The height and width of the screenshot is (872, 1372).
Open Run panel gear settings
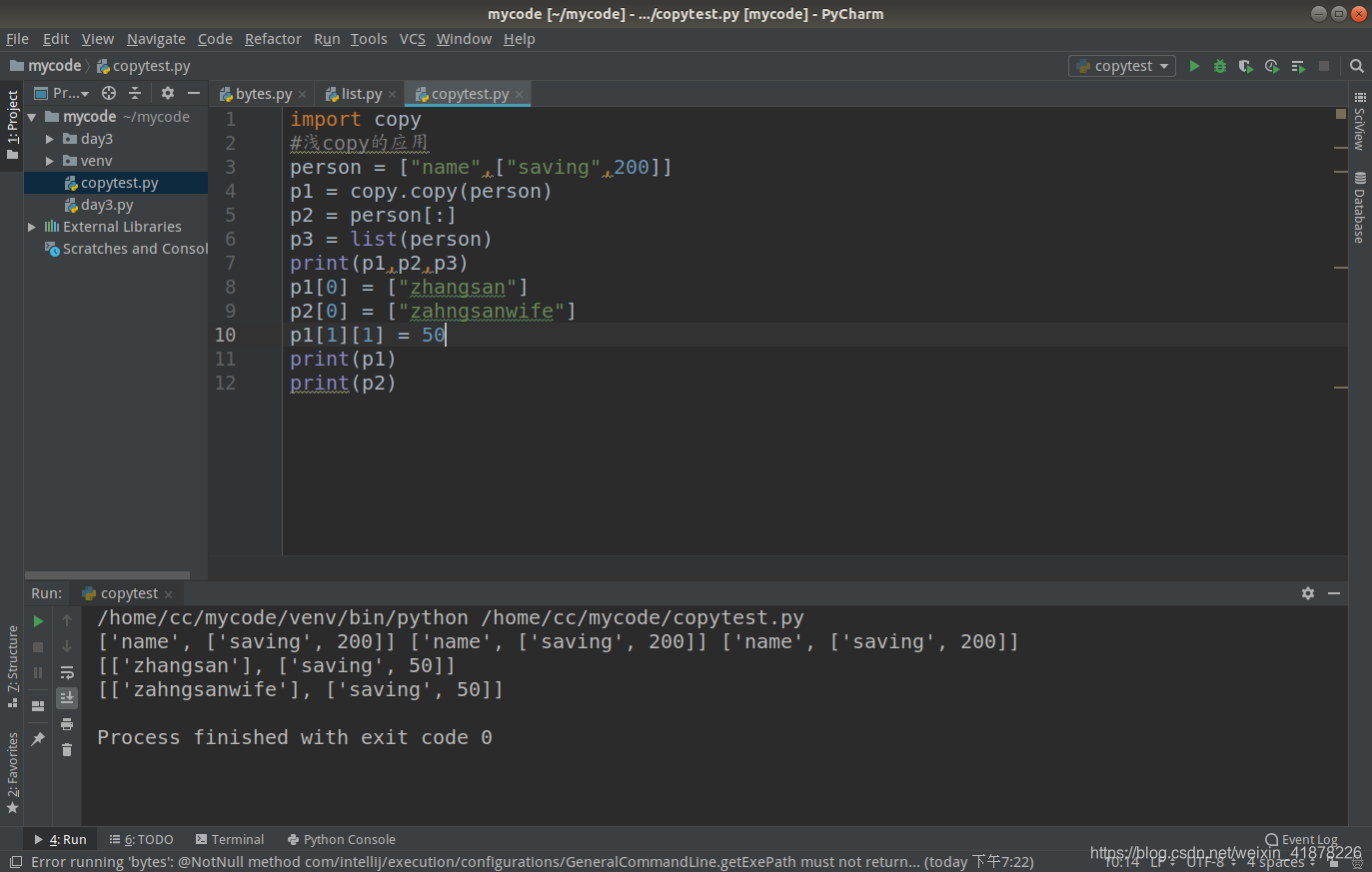point(1308,593)
